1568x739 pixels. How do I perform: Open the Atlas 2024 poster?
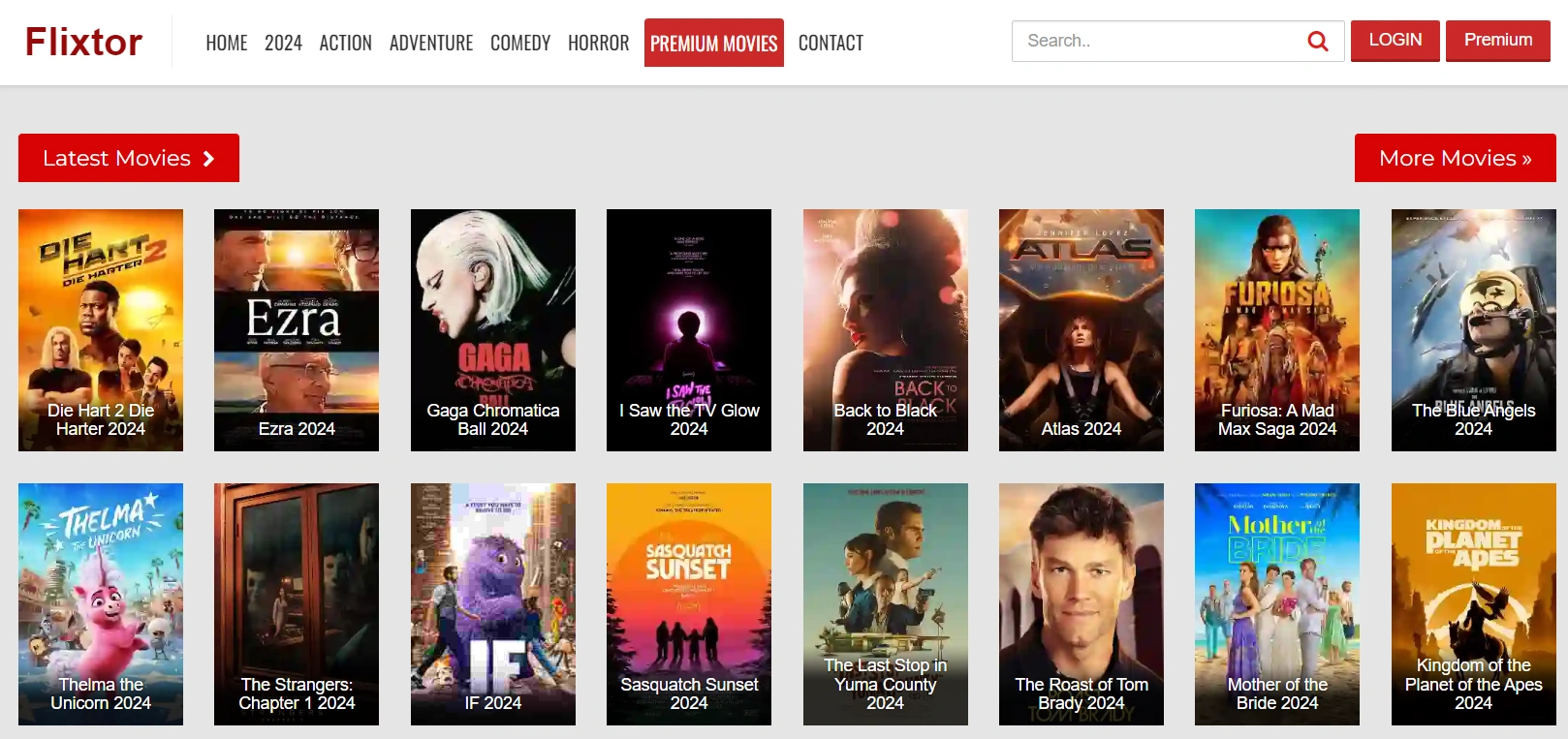tap(1082, 330)
